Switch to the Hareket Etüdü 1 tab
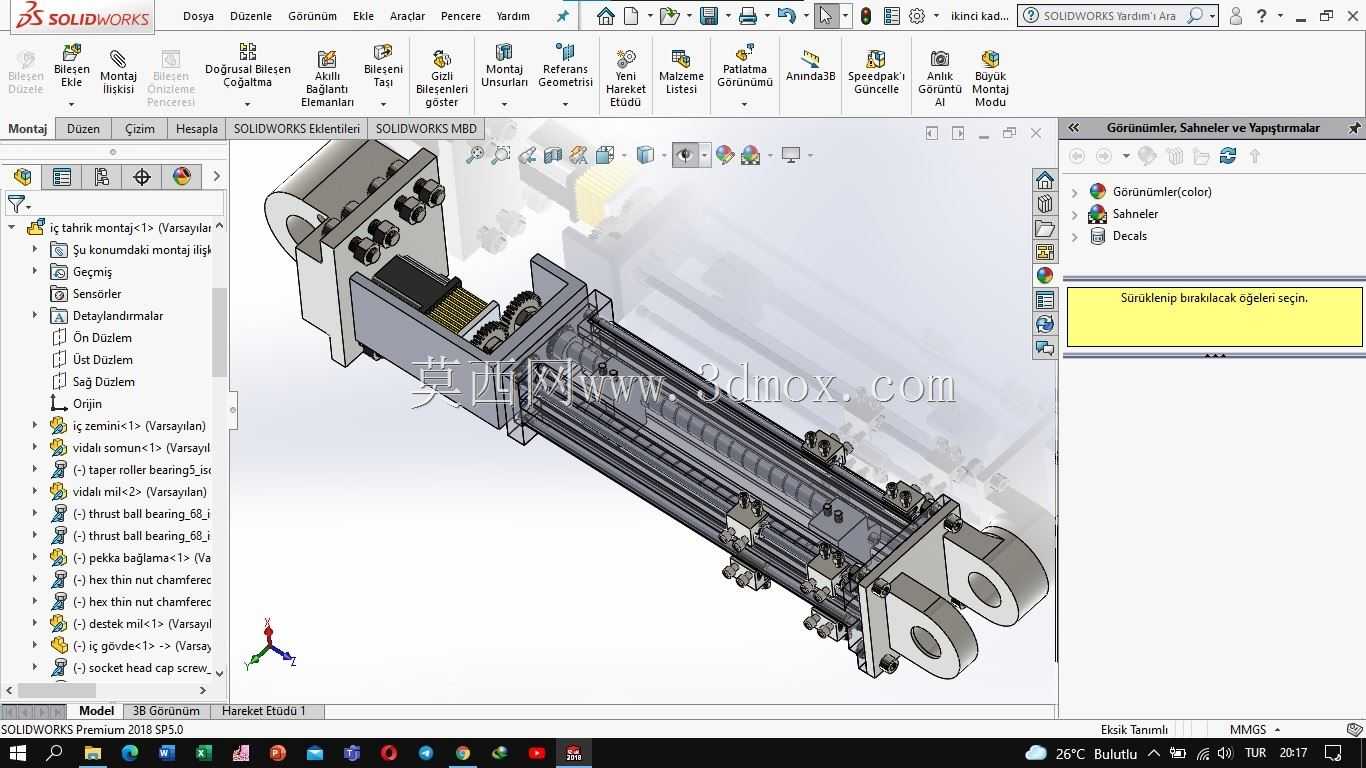This screenshot has height=768, width=1366. 264,711
